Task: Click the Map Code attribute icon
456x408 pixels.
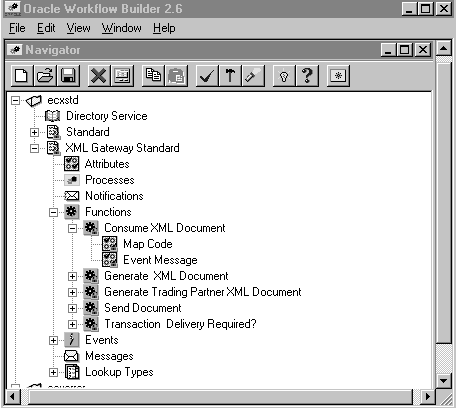Action: click(x=110, y=244)
